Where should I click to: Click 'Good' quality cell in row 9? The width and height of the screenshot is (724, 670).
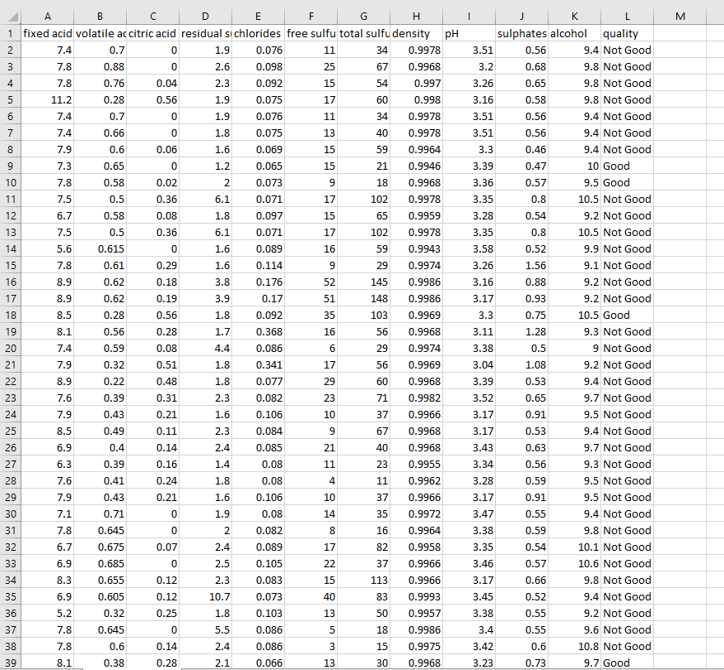point(627,166)
